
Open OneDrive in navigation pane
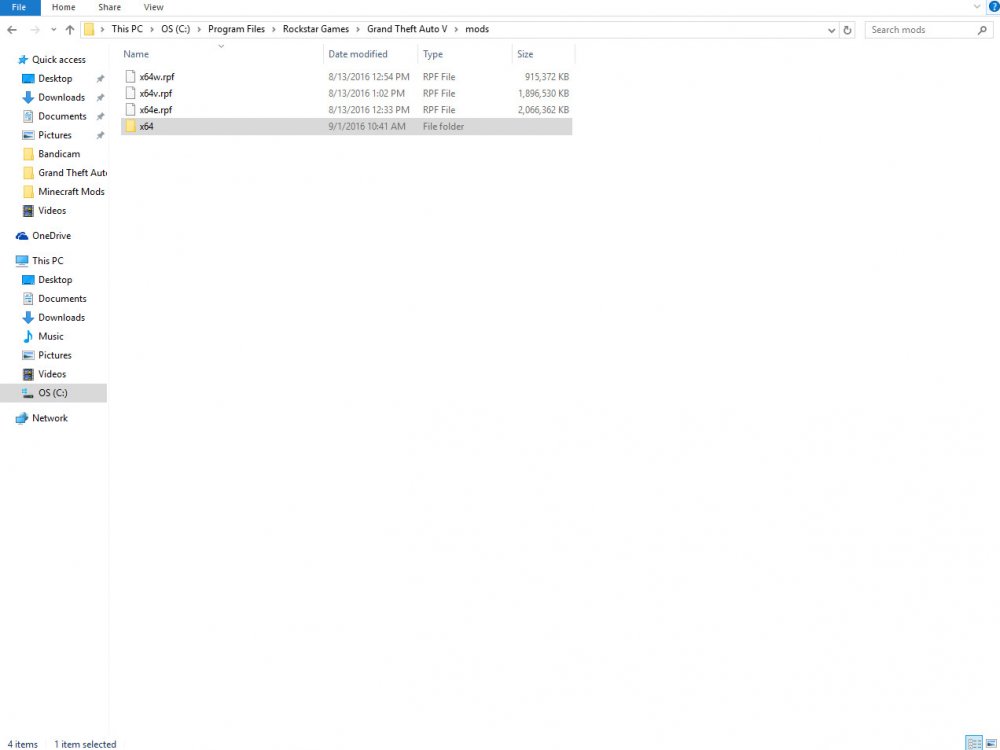(x=51, y=235)
